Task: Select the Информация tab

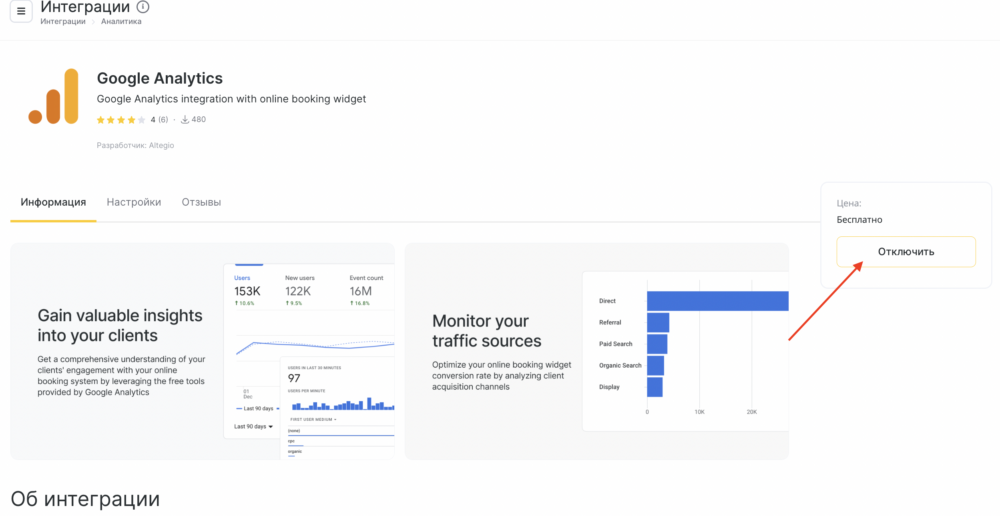Action: [x=53, y=202]
